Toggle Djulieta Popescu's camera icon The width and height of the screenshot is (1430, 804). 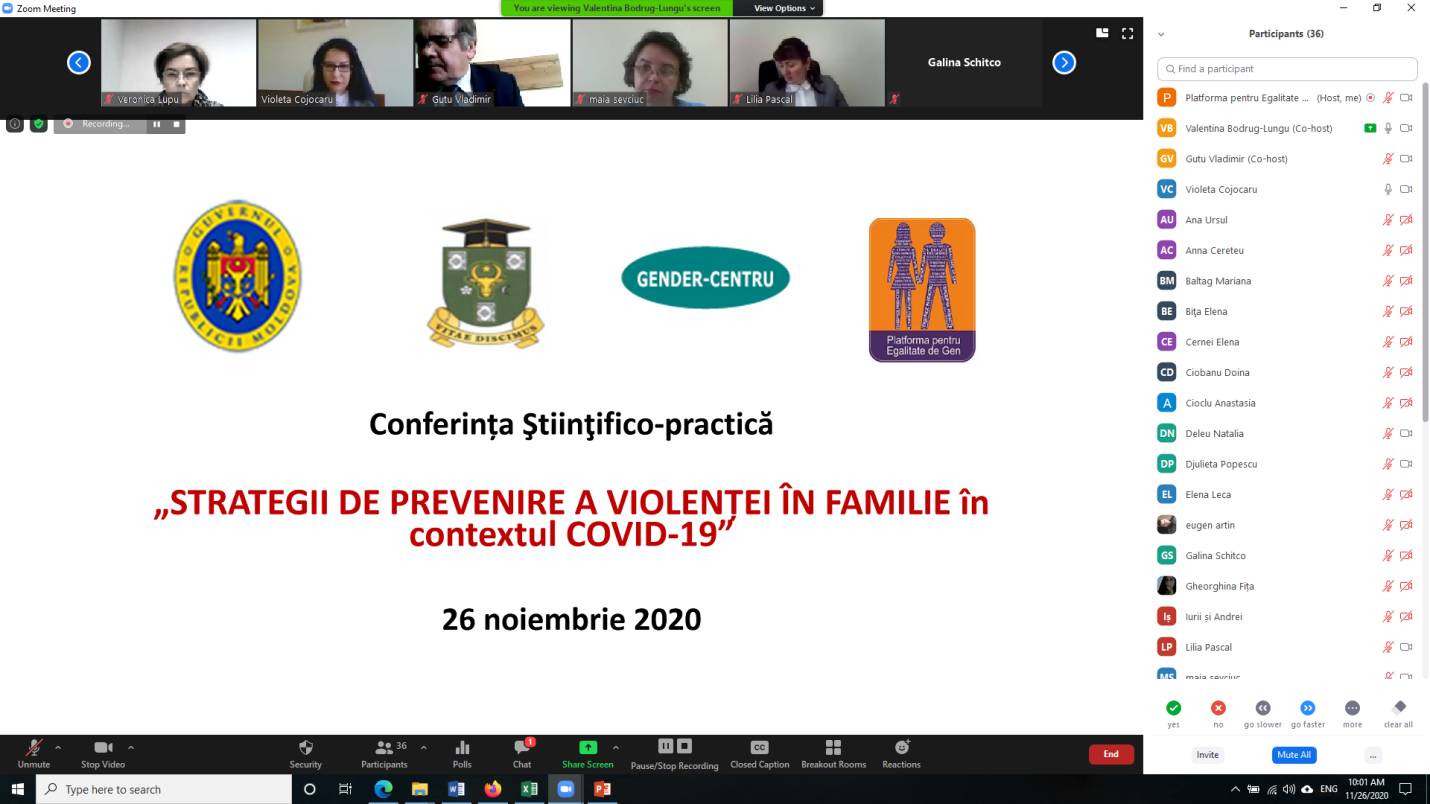(x=1406, y=464)
